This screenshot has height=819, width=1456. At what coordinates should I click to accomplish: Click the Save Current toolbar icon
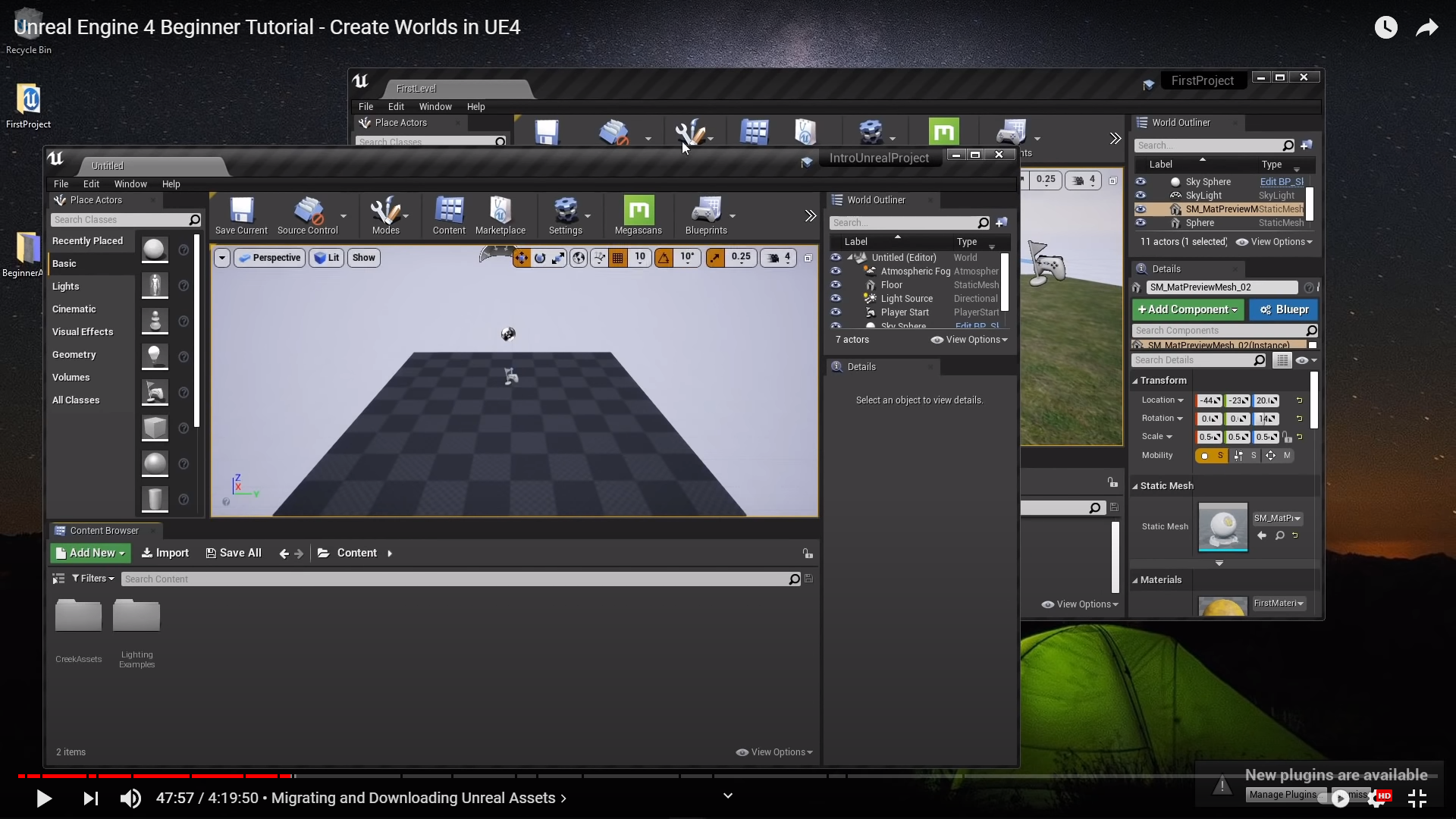click(x=241, y=212)
